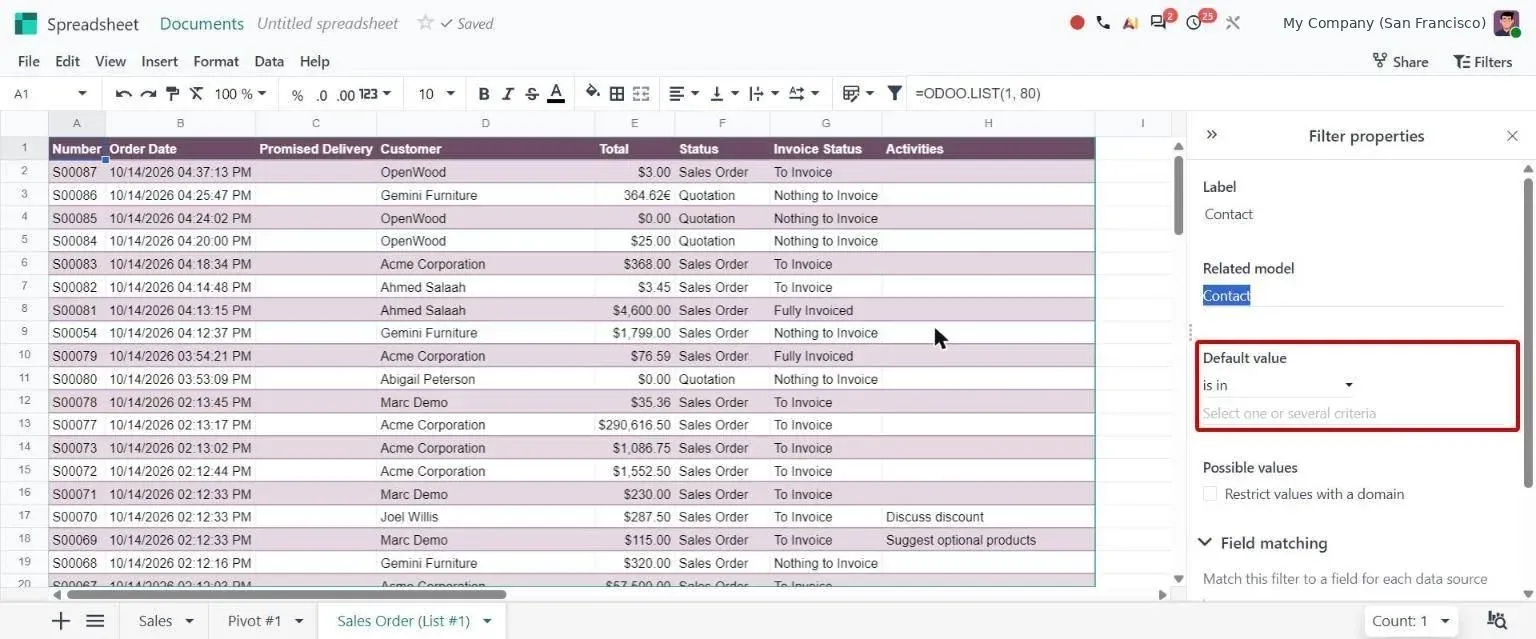Viewport: 1536px width, 639px height.
Task: Collapse the Field matching section
Action: (x=1264, y=543)
